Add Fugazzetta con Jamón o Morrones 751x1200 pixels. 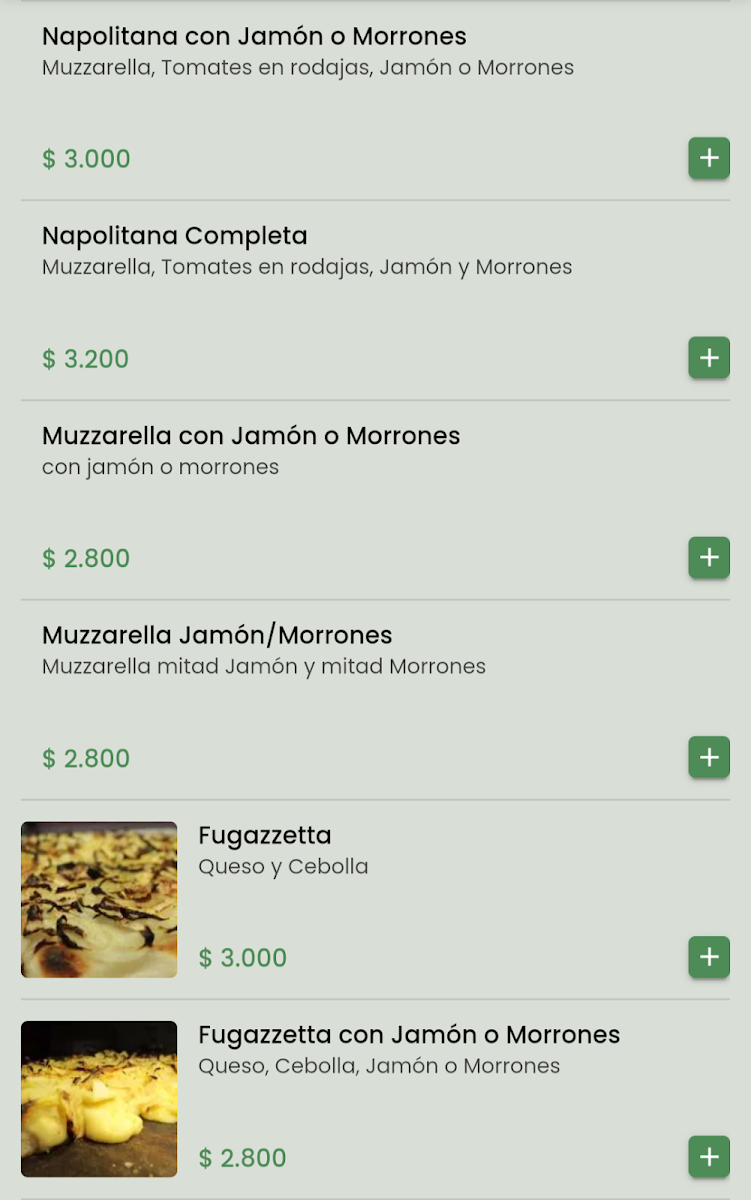708,1157
